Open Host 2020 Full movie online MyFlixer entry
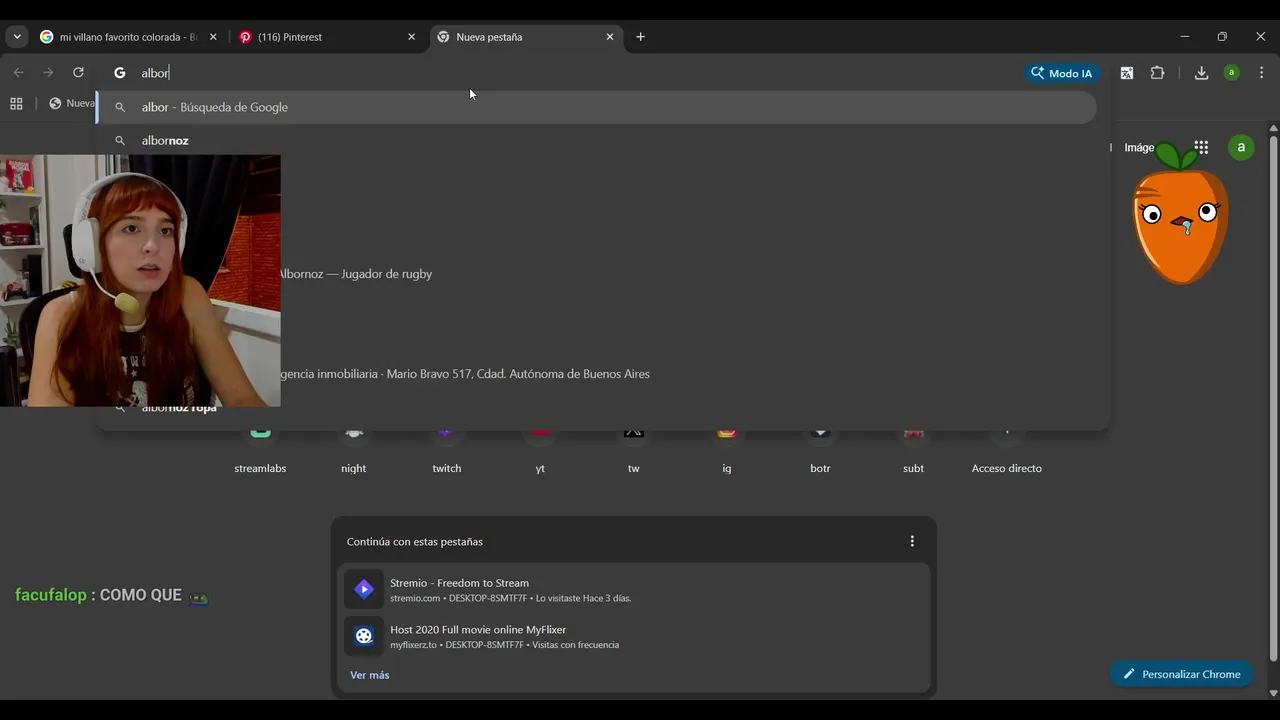The width and height of the screenshot is (1280, 720). [634, 636]
